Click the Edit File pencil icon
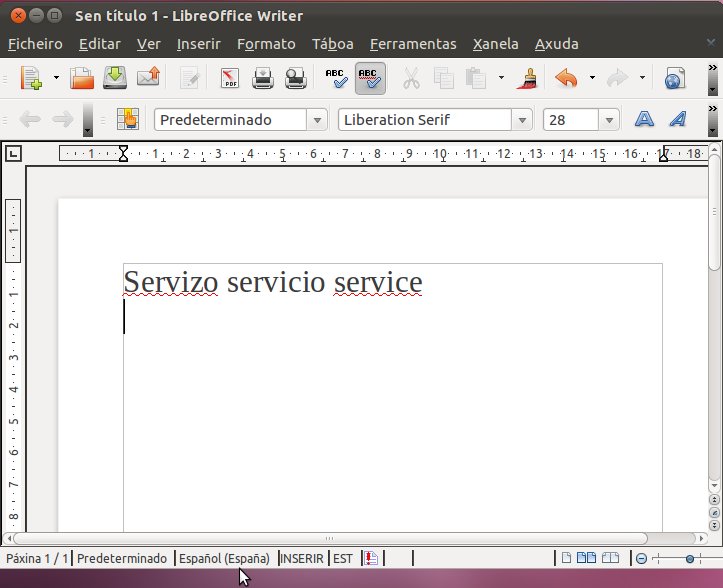Screen dimensions: 723x588 190,78
